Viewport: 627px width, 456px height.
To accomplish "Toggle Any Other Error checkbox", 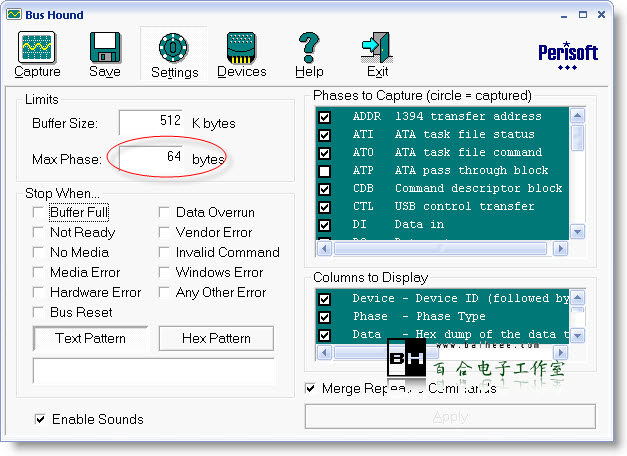I will pos(164,292).
